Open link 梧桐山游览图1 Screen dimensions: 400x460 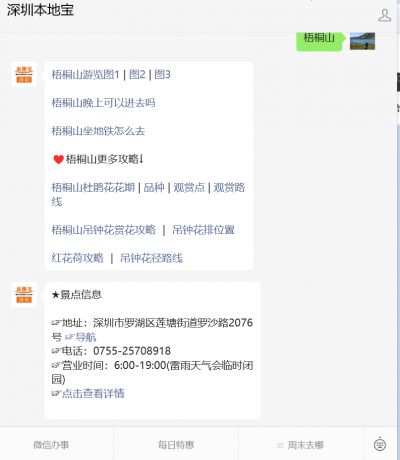pos(85,74)
